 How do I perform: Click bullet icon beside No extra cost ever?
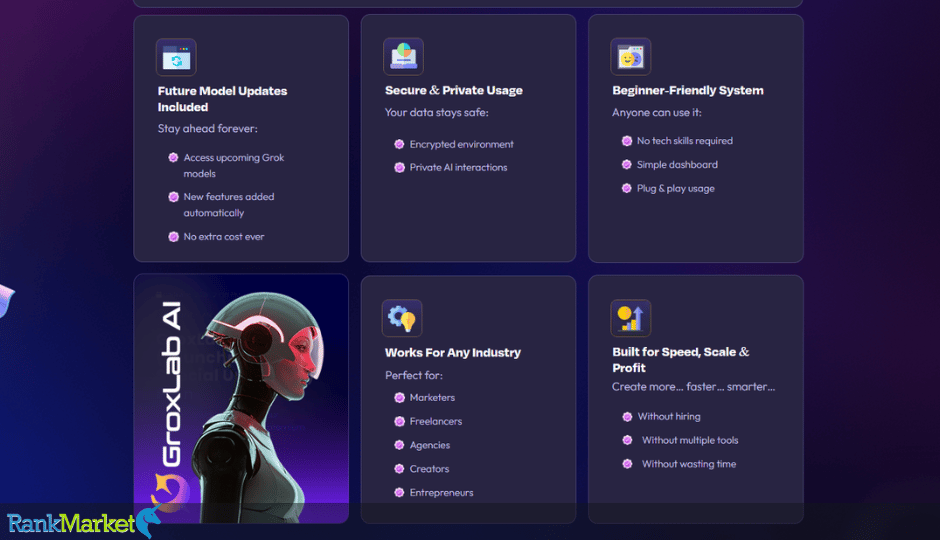tap(173, 237)
